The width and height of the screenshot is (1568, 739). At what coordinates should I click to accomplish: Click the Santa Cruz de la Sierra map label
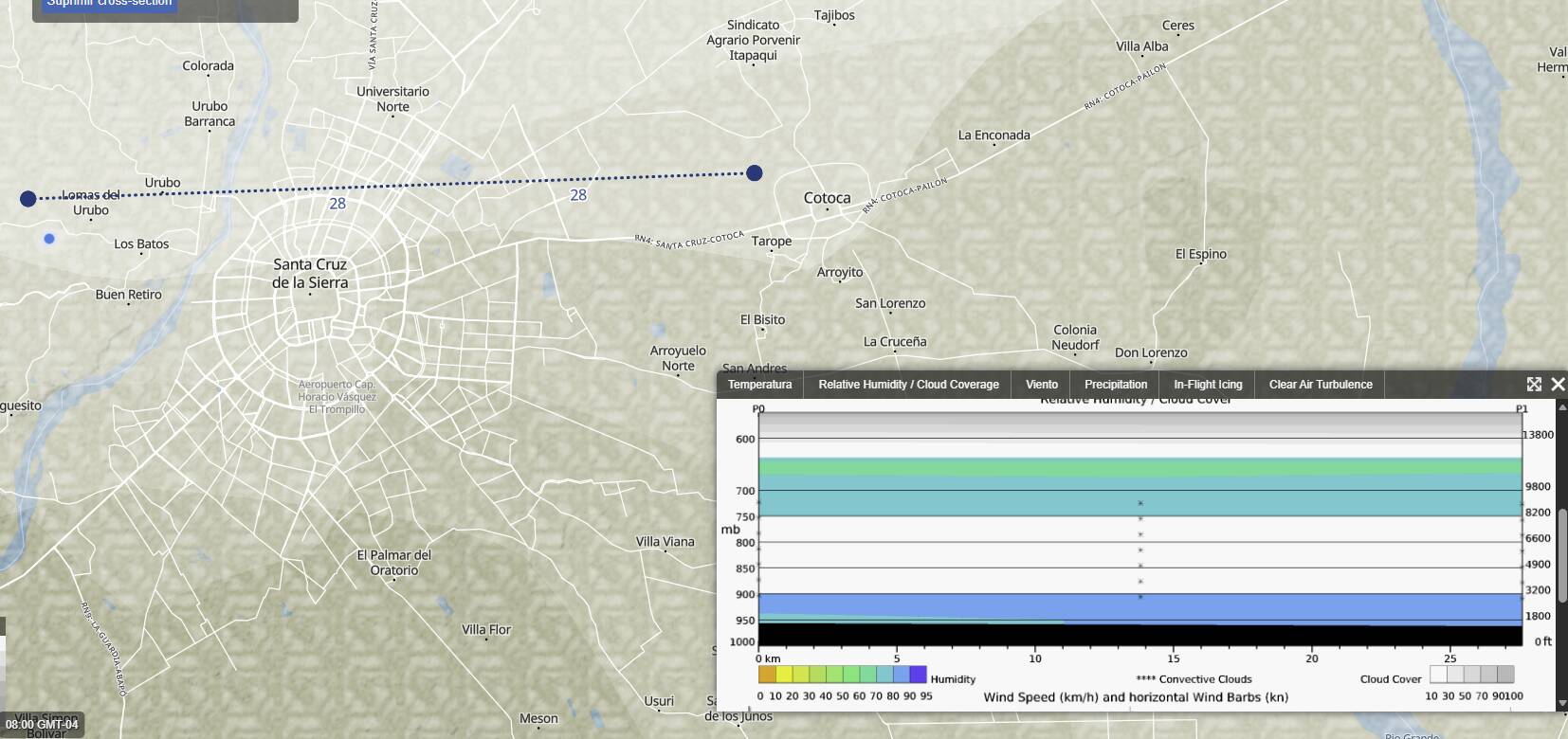310,273
